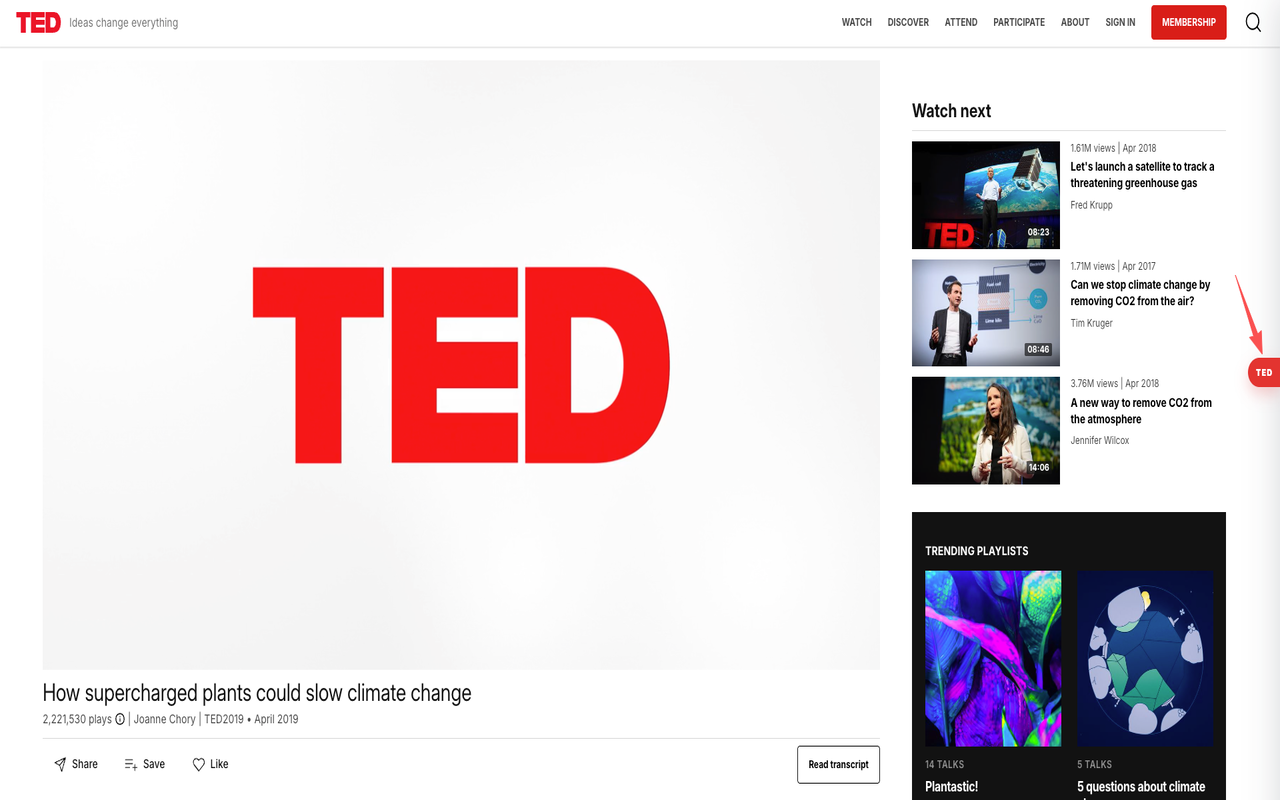Click "5 questions about climate" playlist title
The height and width of the screenshot is (800, 1280).
(x=1141, y=787)
